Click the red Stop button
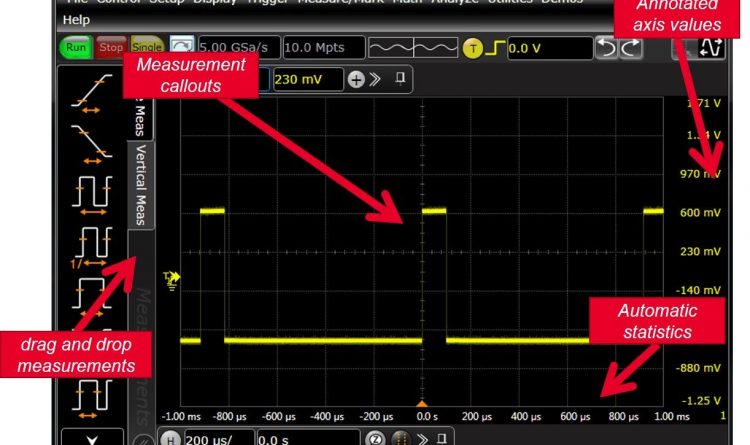 (111, 47)
